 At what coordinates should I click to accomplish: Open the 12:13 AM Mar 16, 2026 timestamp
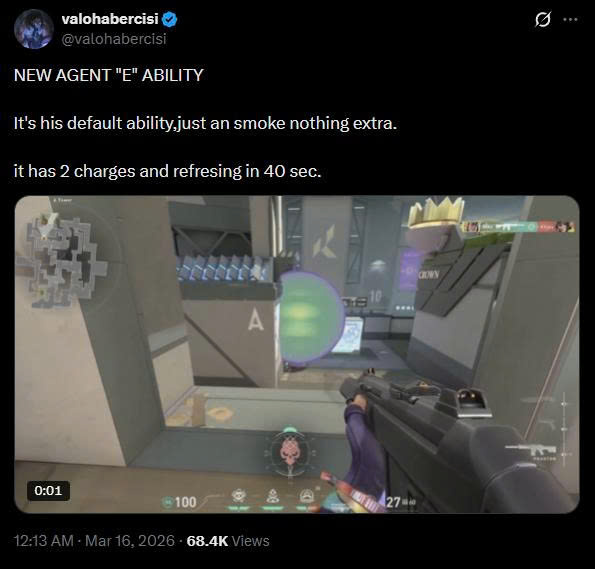pyautogui.click(x=94, y=541)
